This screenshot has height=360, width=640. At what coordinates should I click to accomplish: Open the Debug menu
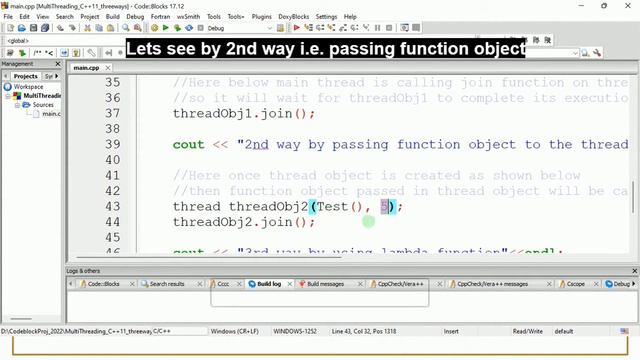pyautogui.click(x=135, y=16)
